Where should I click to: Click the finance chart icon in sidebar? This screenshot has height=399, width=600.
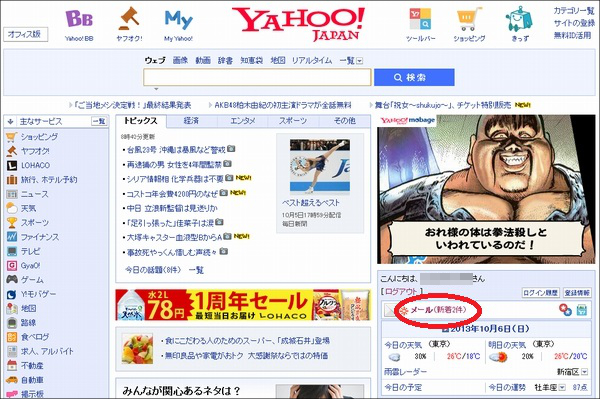[x=12, y=237]
